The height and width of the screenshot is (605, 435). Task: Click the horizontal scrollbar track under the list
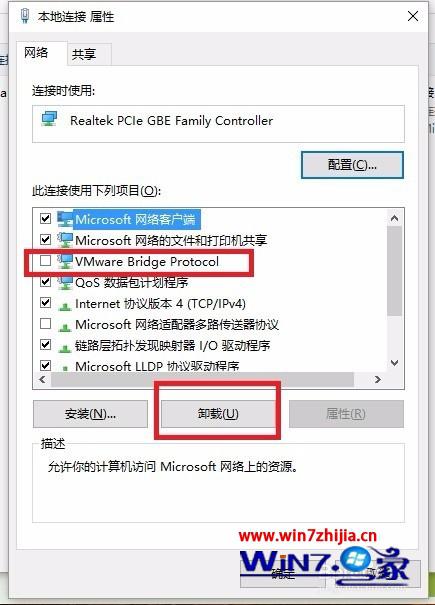[x=202, y=380]
